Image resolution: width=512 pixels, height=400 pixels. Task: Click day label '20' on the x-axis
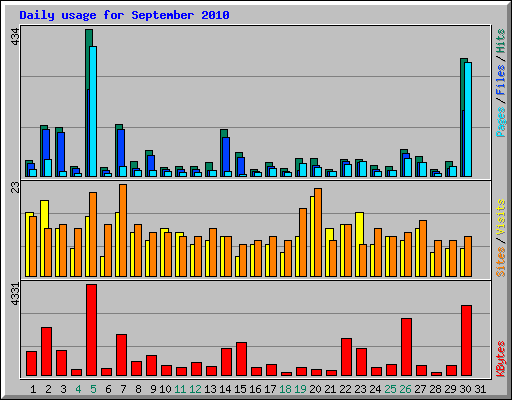[315, 389]
